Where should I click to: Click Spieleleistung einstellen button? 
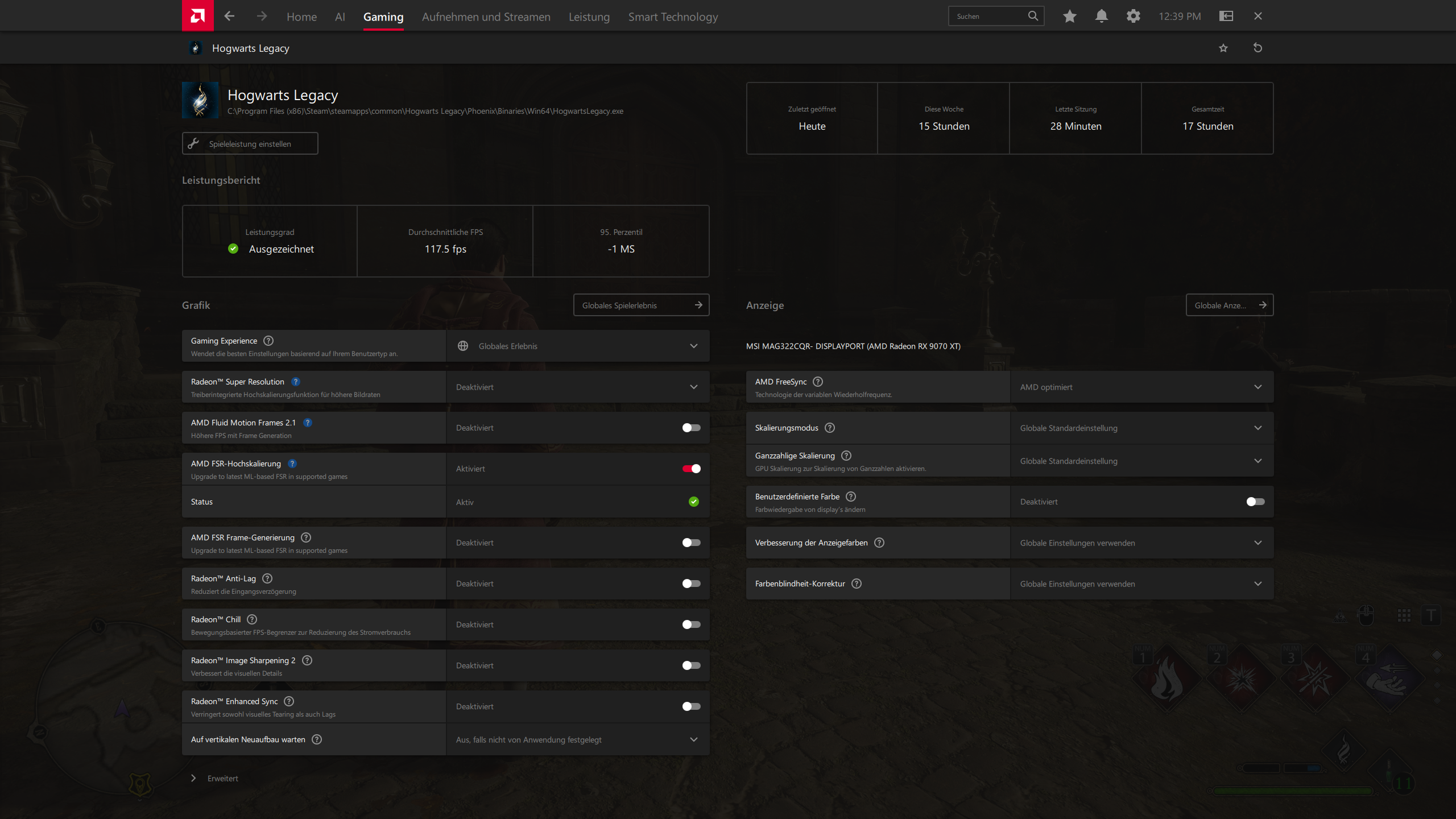[250, 143]
